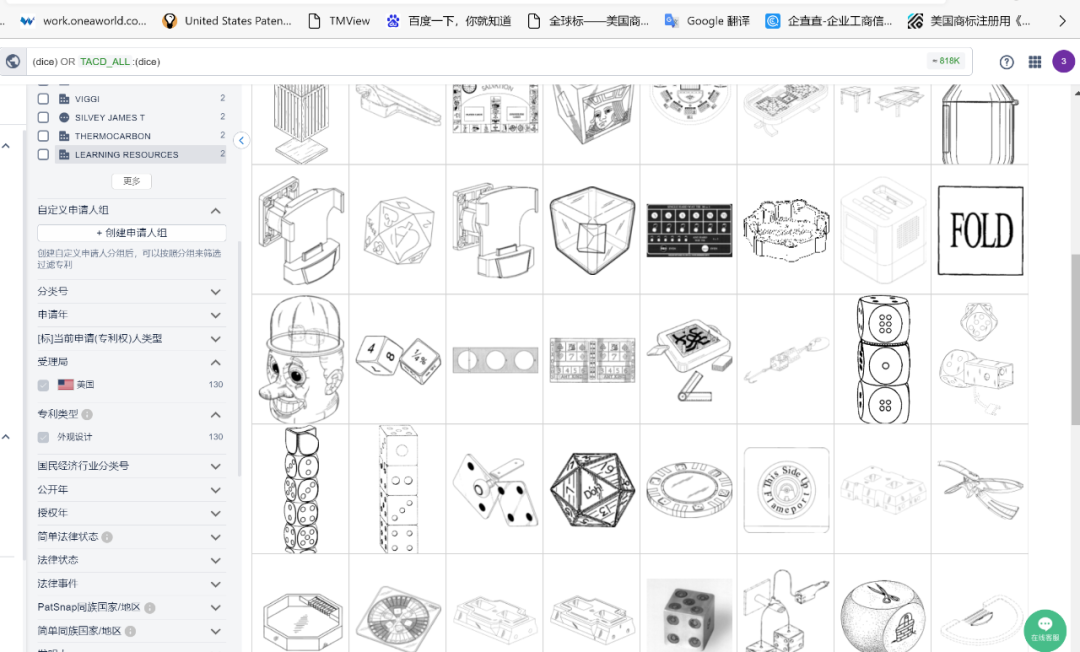1080x652 pixels.
Task: Check the SILVEY JAMES T checkbox
Action: [43, 118]
